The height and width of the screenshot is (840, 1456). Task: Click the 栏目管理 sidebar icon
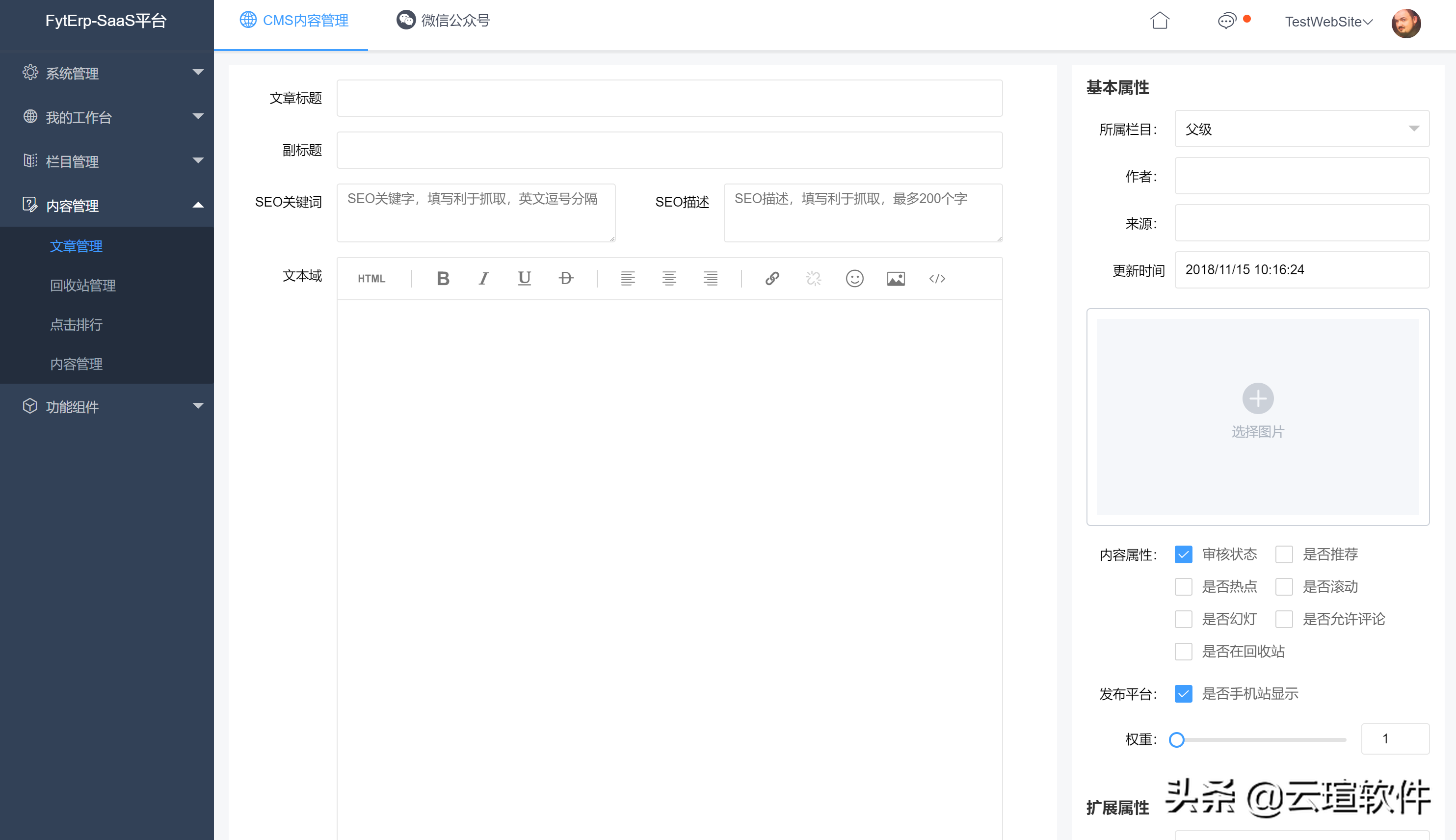coord(30,160)
